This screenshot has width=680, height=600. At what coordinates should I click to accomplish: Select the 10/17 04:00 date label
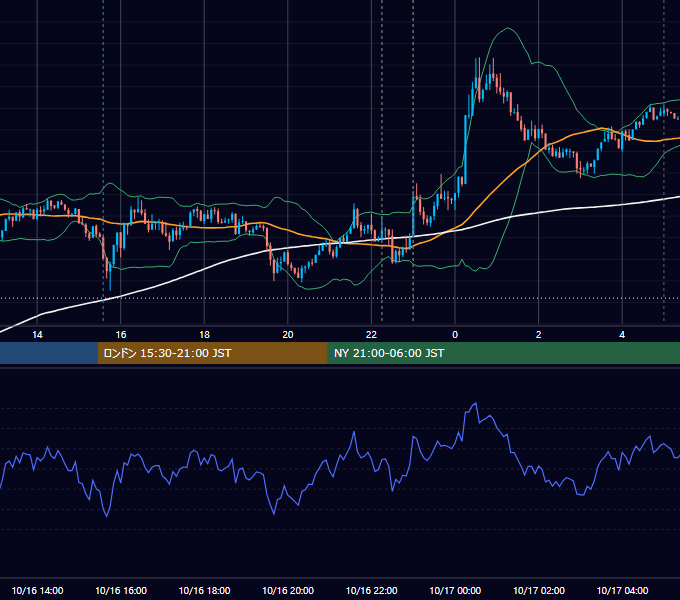[622, 590]
